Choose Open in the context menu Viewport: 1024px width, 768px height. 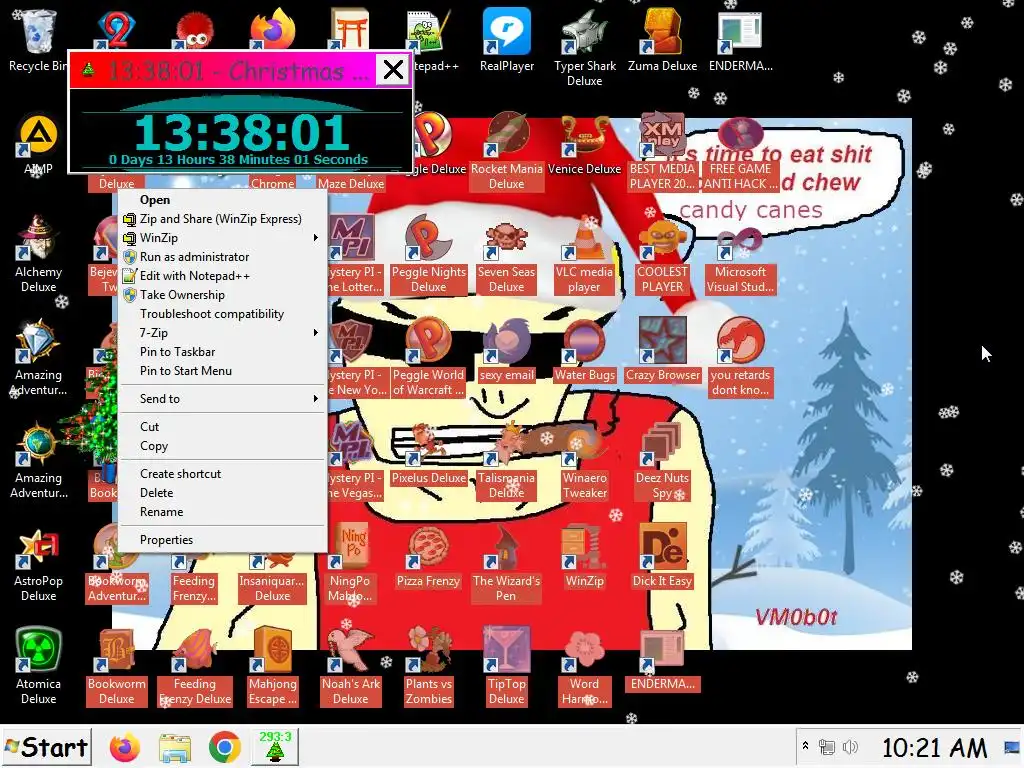click(x=223, y=200)
